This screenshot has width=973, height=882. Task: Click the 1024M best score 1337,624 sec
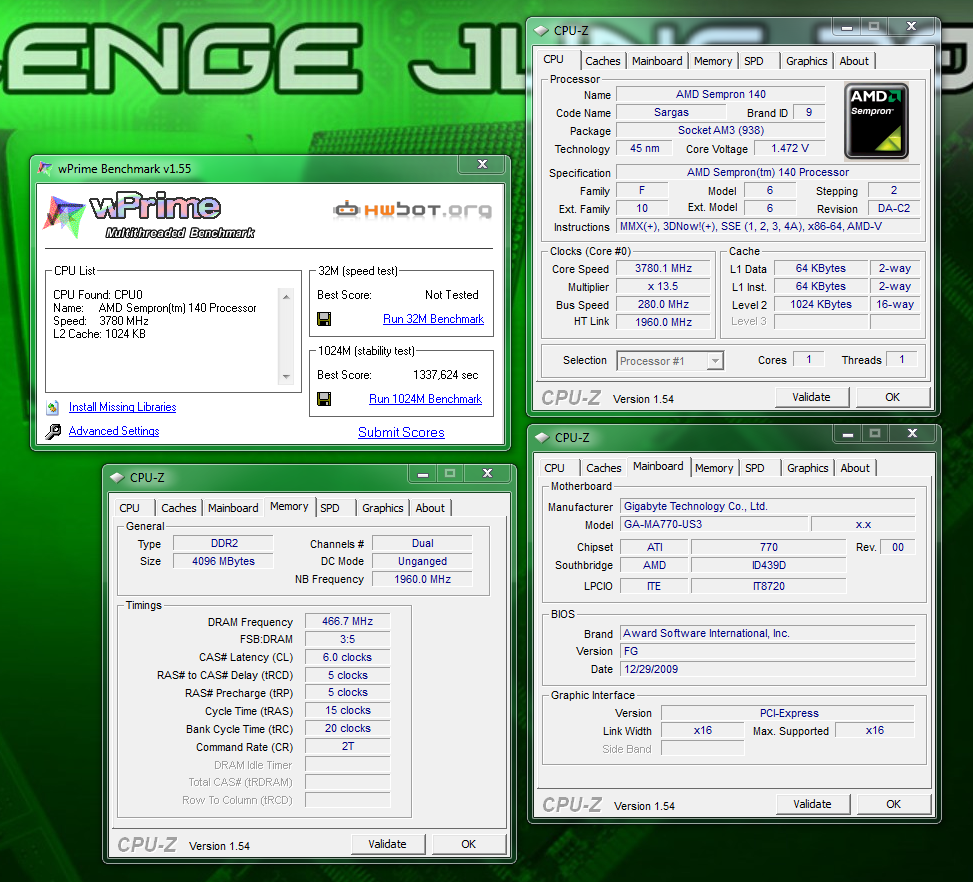click(x=446, y=375)
